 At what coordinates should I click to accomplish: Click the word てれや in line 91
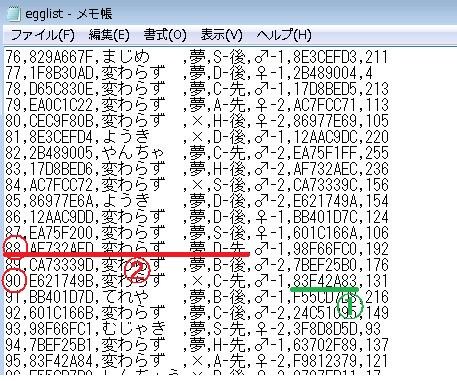pos(125,297)
